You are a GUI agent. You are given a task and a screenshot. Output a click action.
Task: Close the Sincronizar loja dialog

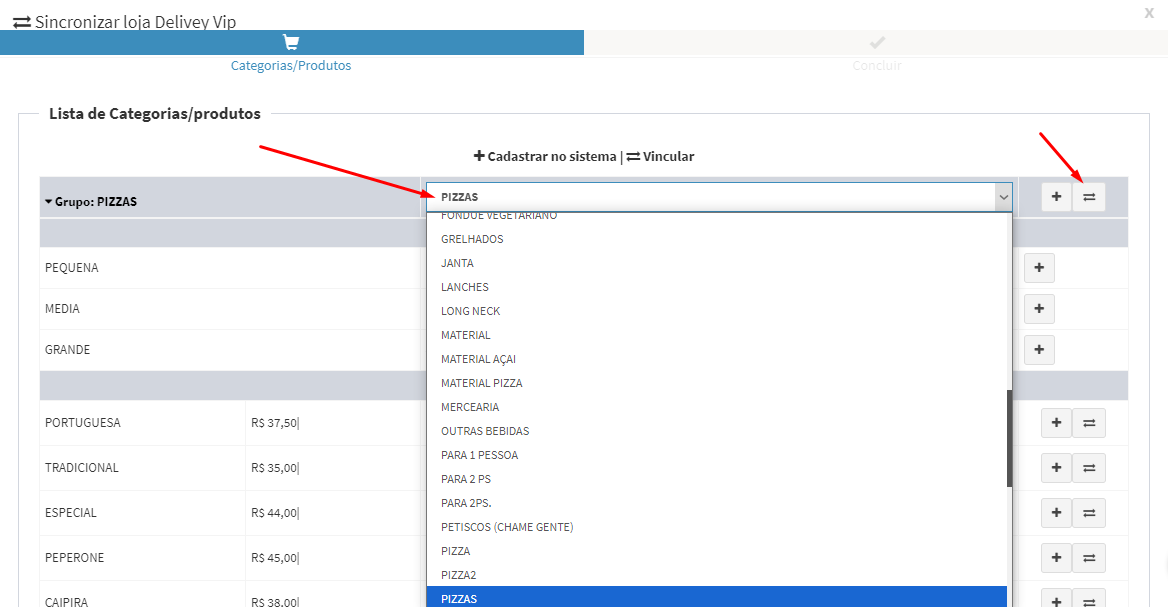pyautogui.click(x=1149, y=12)
